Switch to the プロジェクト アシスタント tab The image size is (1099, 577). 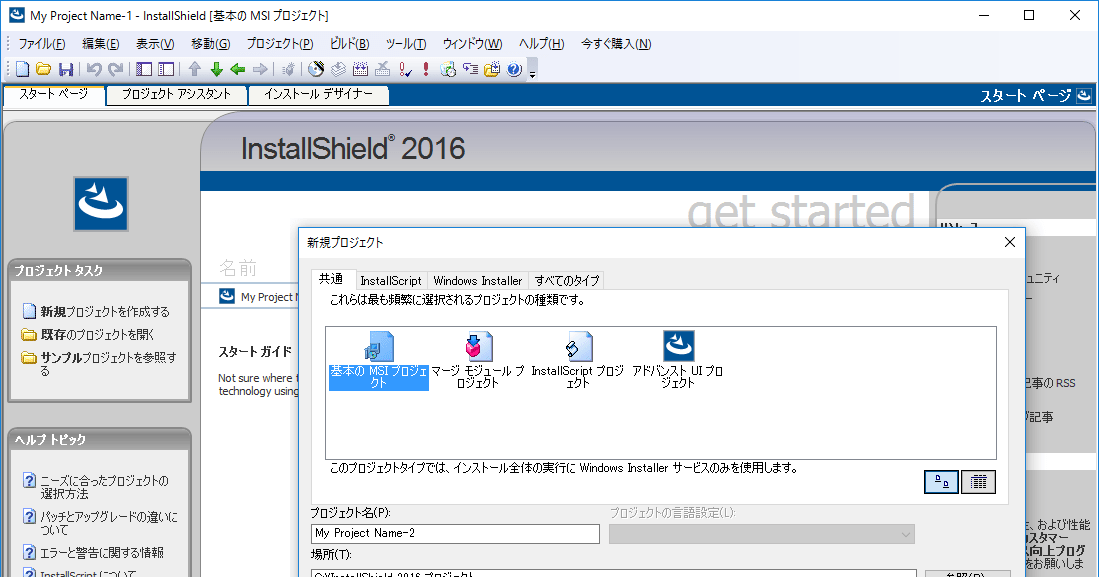tap(176, 95)
